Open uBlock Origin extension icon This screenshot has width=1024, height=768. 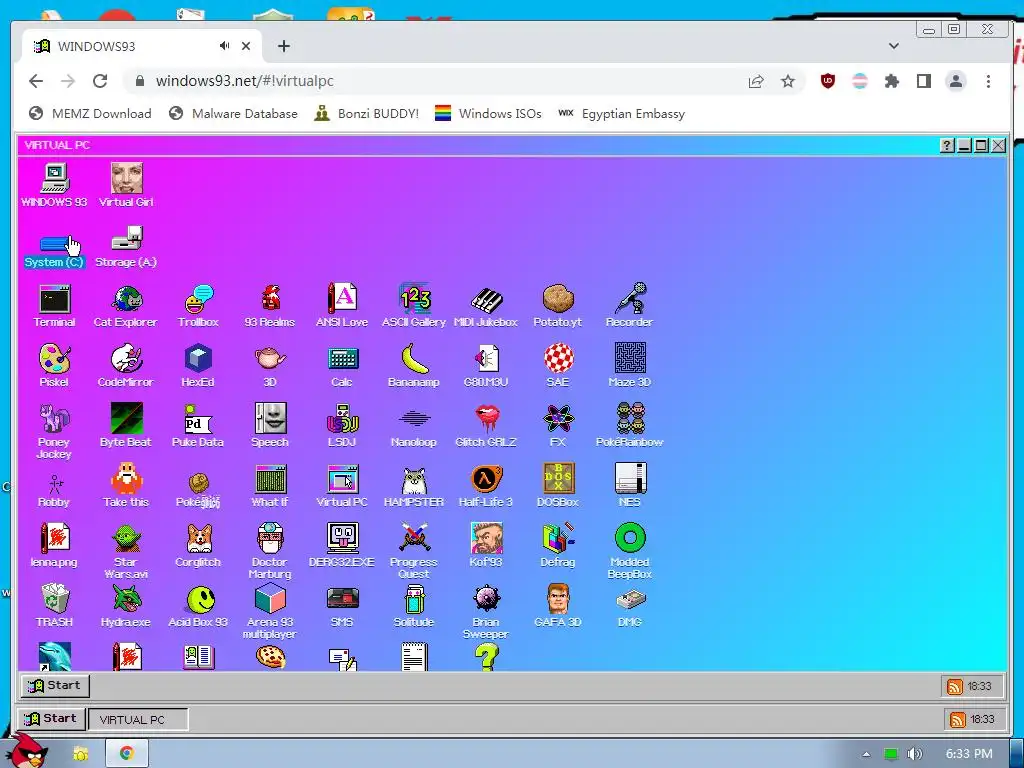point(827,81)
